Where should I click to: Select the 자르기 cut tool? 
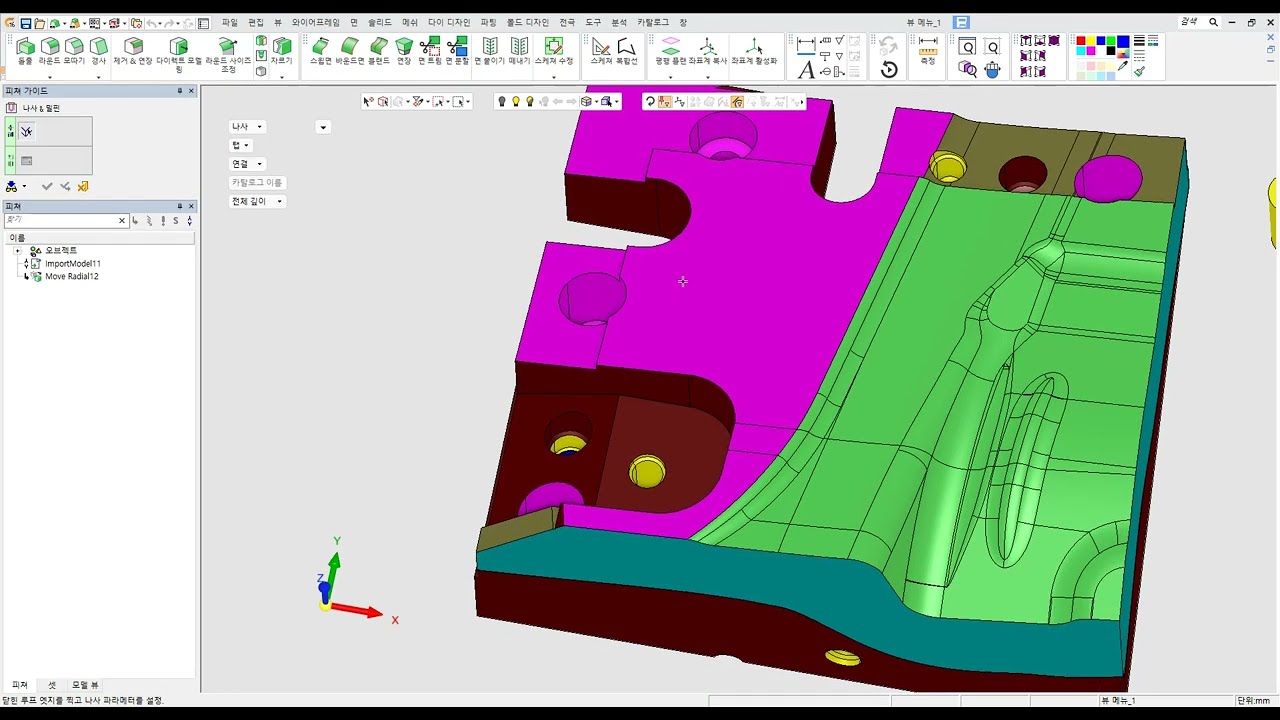282,52
